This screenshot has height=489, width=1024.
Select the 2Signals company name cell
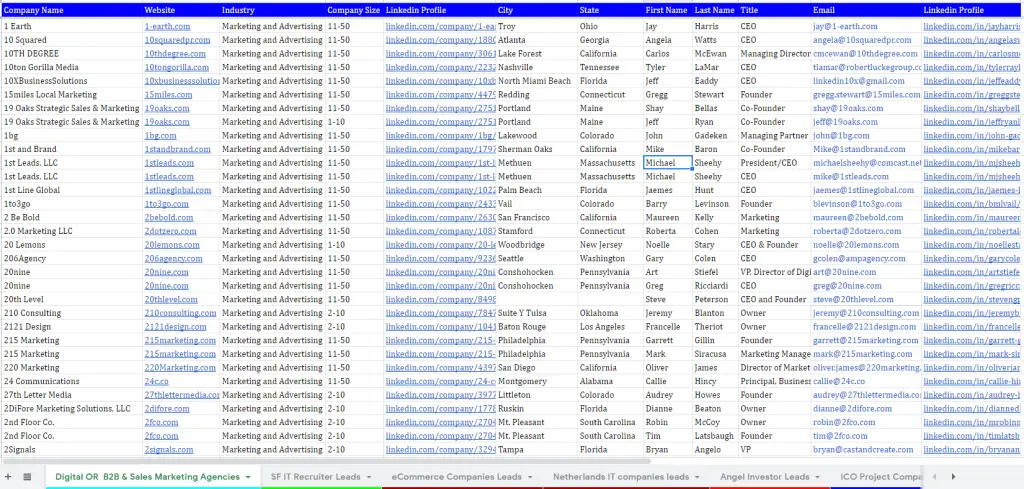(71, 449)
